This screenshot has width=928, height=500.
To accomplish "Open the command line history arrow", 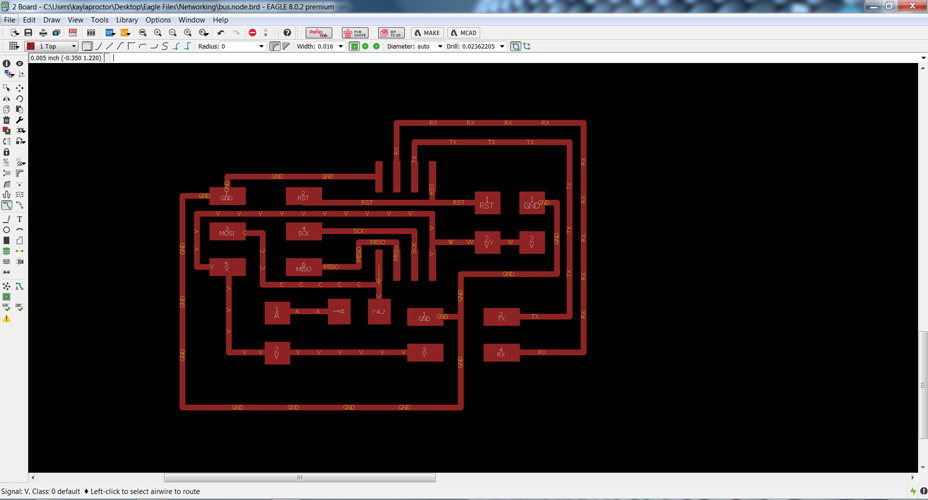I will tap(923, 58).
